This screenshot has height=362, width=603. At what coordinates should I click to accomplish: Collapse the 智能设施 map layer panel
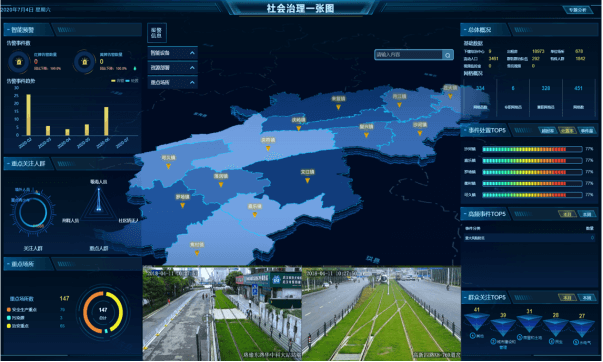(x=192, y=53)
